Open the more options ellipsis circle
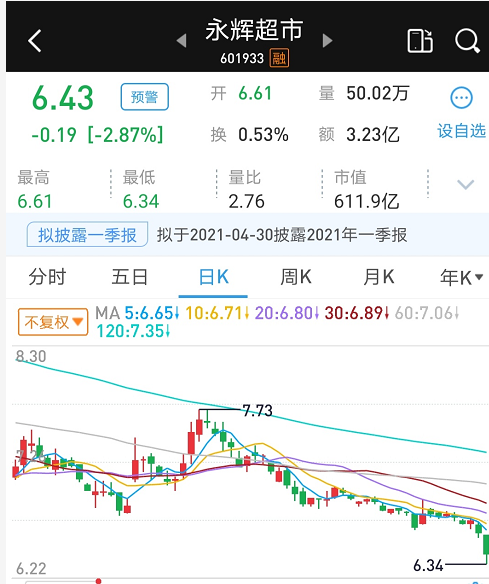The height and width of the screenshot is (584, 489). click(461, 98)
